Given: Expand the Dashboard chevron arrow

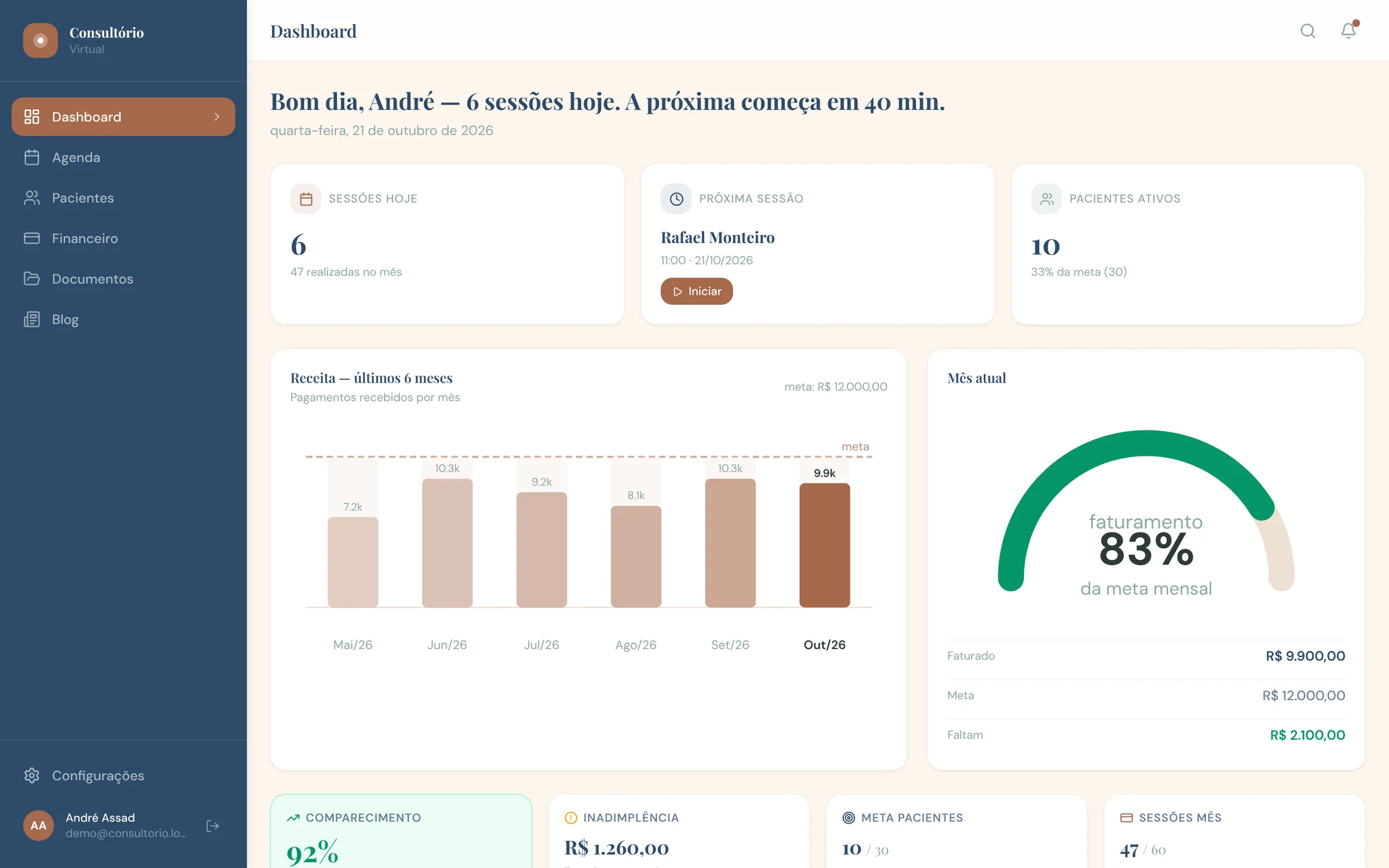Looking at the screenshot, I should 217,117.
